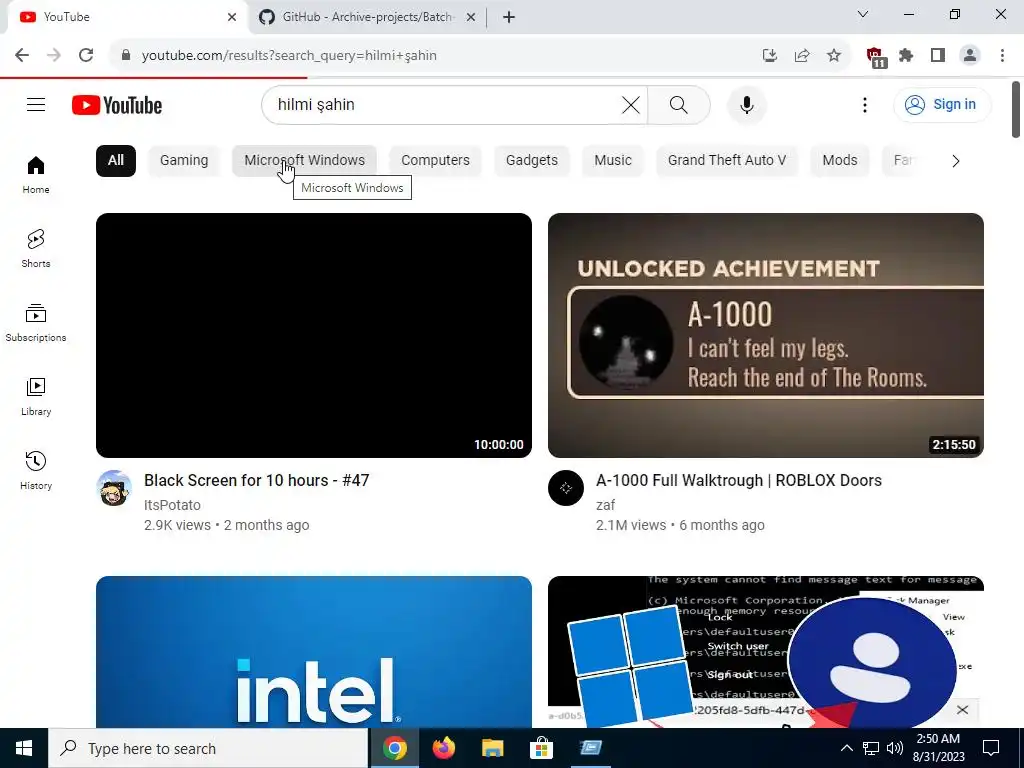Viewport: 1024px width, 768px height.
Task: Select the Computers filter chip
Action: coord(435,161)
